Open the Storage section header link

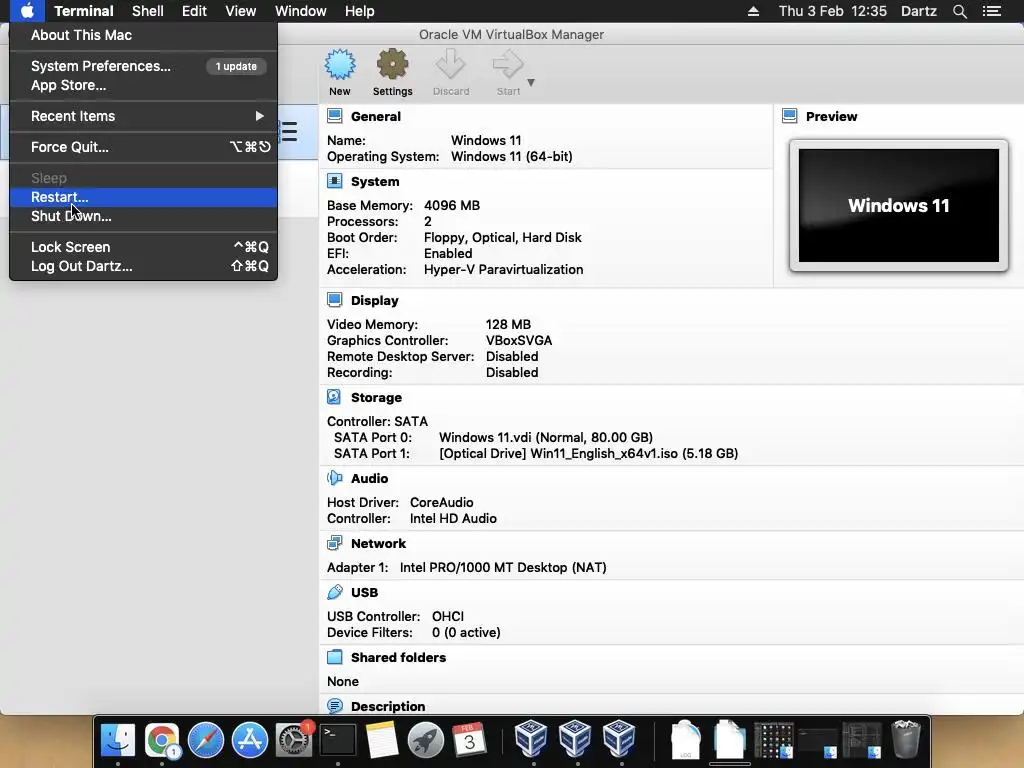[376, 398]
